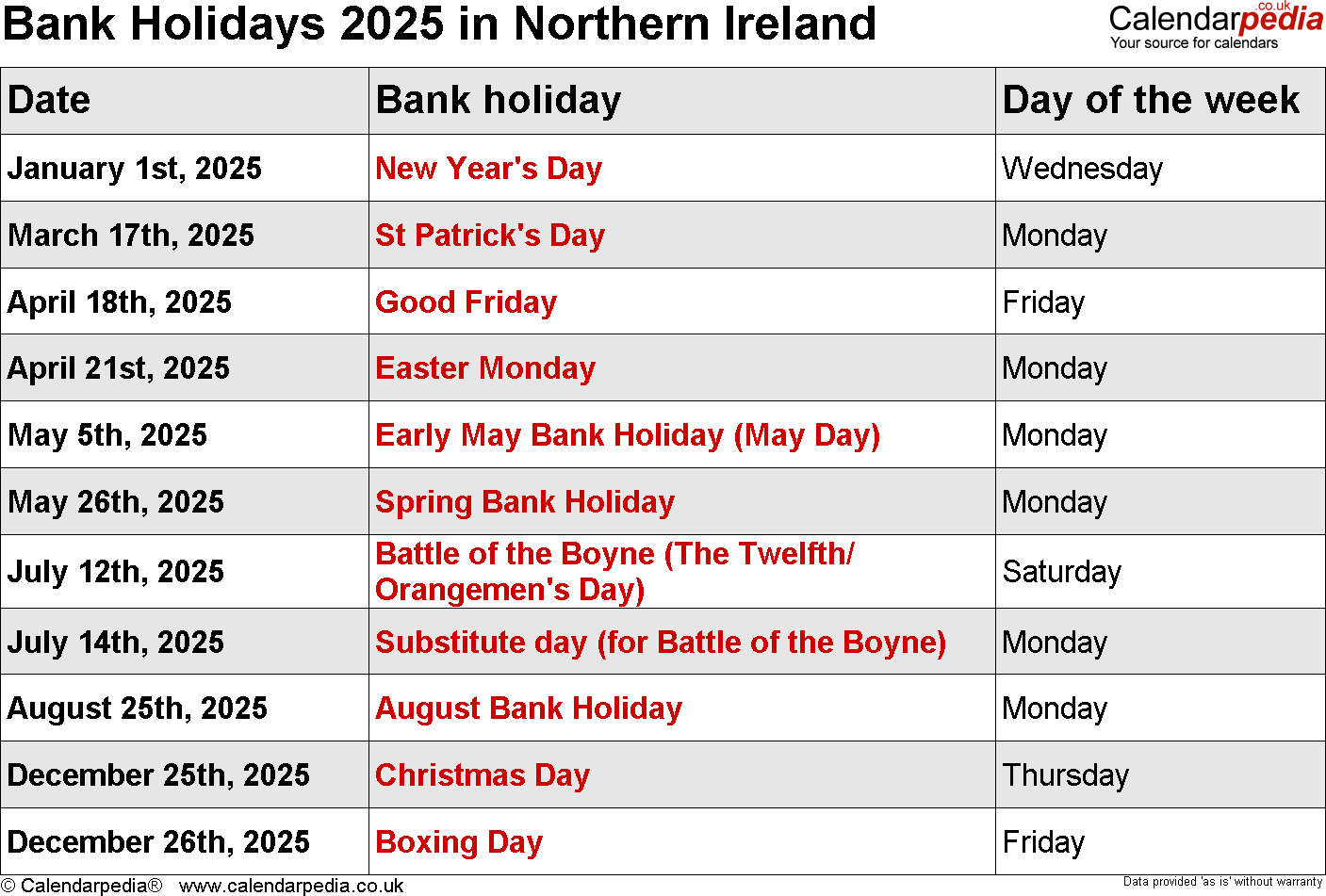Image resolution: width=1326 pixels, height=896 pixels.
Task: Click the Spring Bank Holiday link
Action: tap(524, 502)
